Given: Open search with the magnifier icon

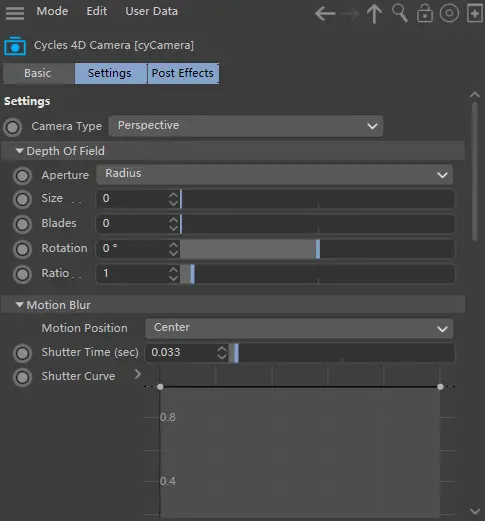Looking at the screenshot, I should (x=400, y=13).
